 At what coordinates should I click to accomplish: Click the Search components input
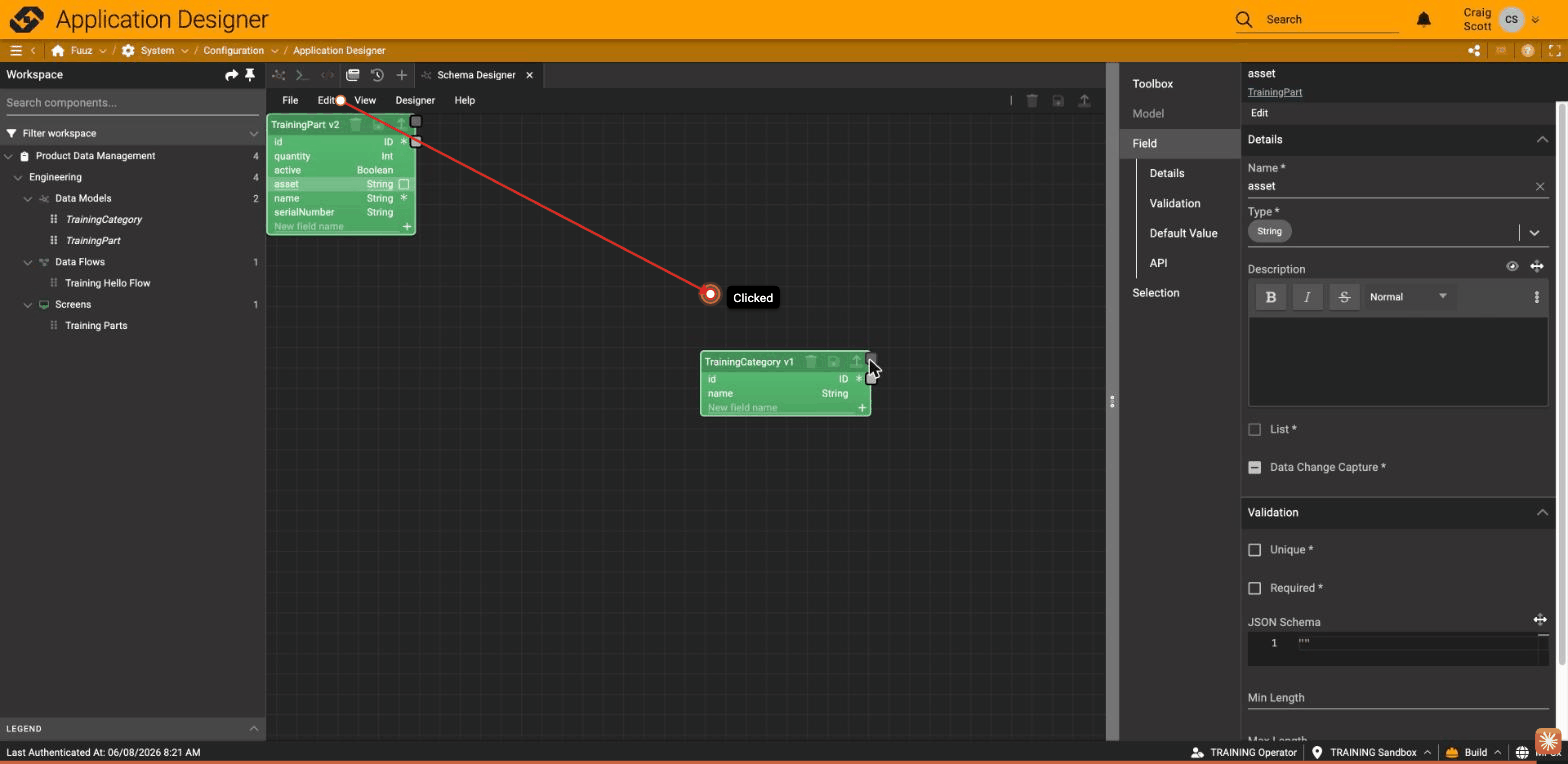(x=132, y=102)
